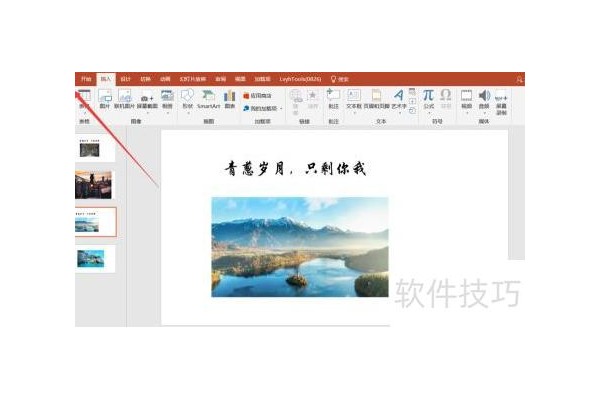Expand the Text Box dropdown arrow
The image size is (600, 400).
pyautogui.click(x=354, y=113)
